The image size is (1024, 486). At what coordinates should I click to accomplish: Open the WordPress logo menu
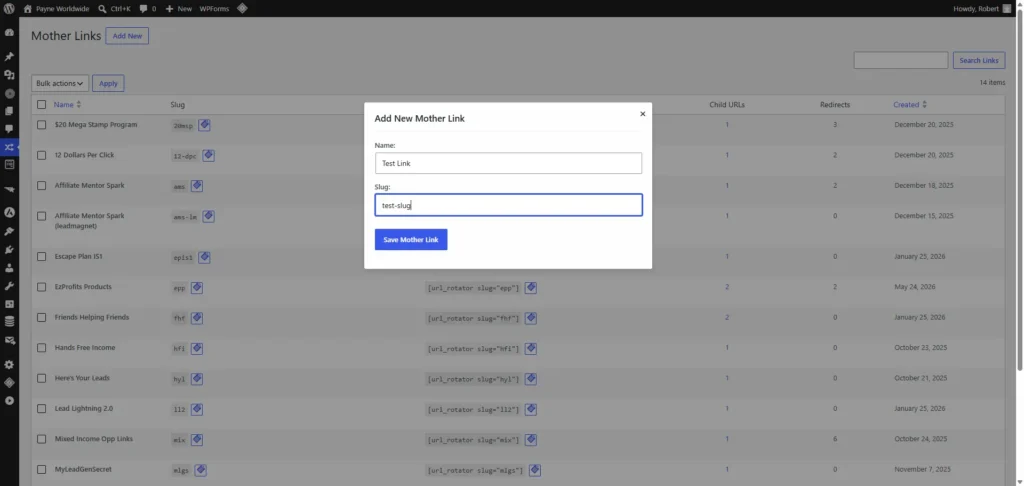click(x=9, y=9)
